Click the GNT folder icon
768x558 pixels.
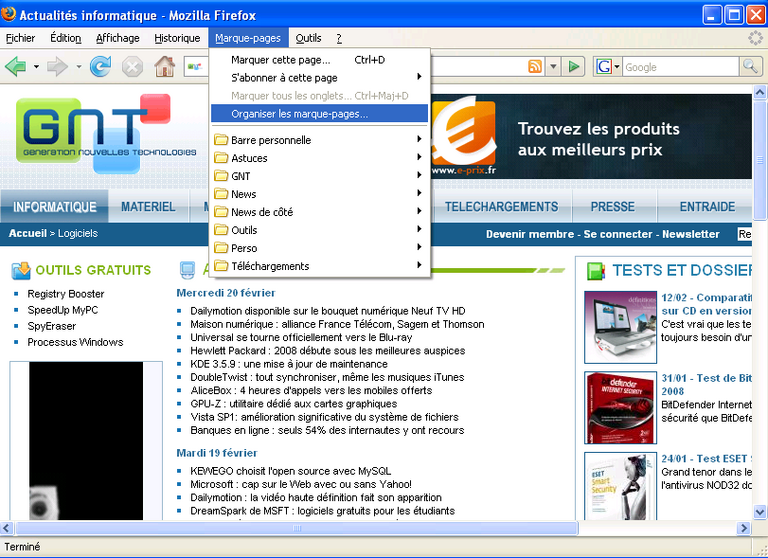point(221,176)
